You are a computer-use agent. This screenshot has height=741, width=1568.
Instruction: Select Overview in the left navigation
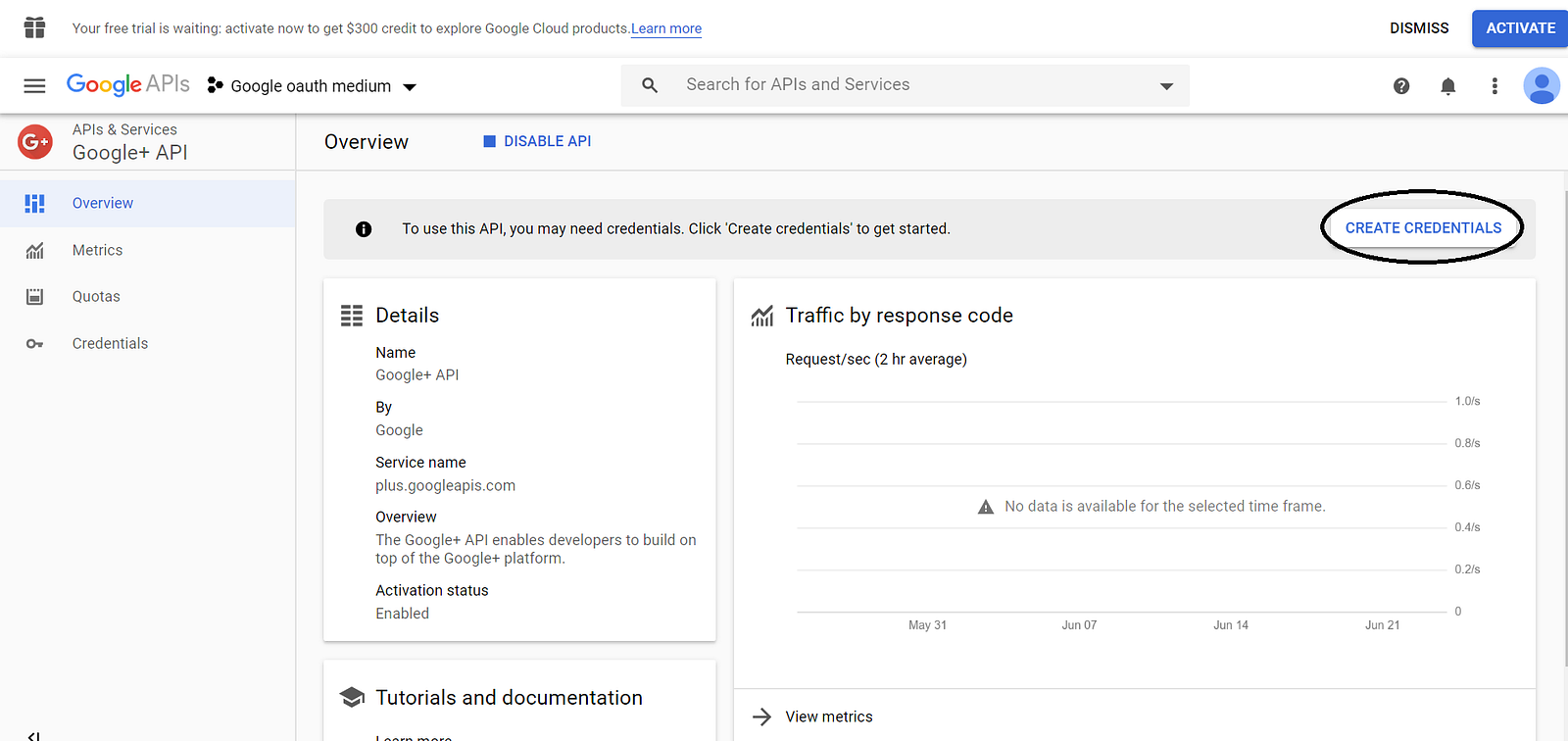tap(148, 204)
